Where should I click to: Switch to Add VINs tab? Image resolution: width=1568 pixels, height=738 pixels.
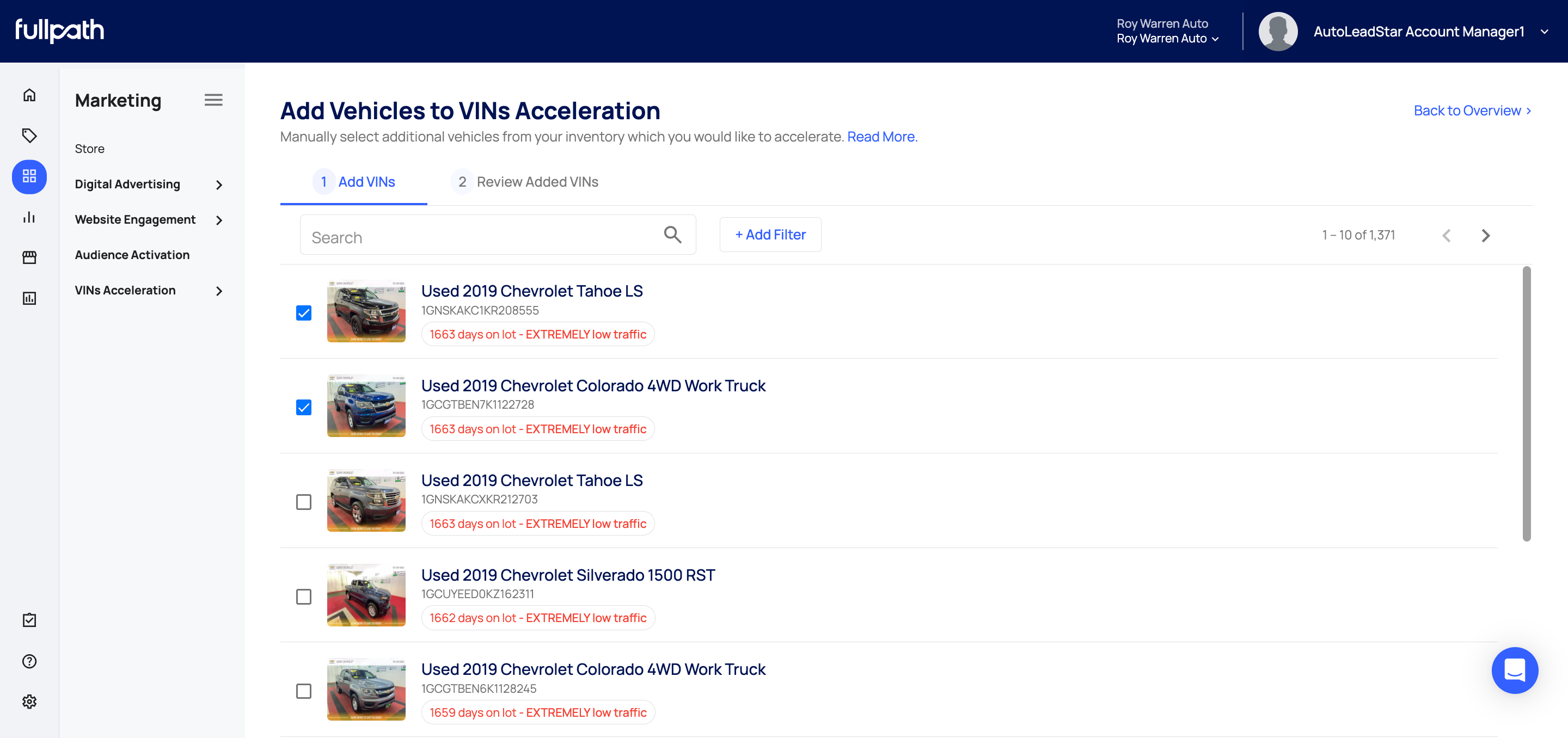354,182
